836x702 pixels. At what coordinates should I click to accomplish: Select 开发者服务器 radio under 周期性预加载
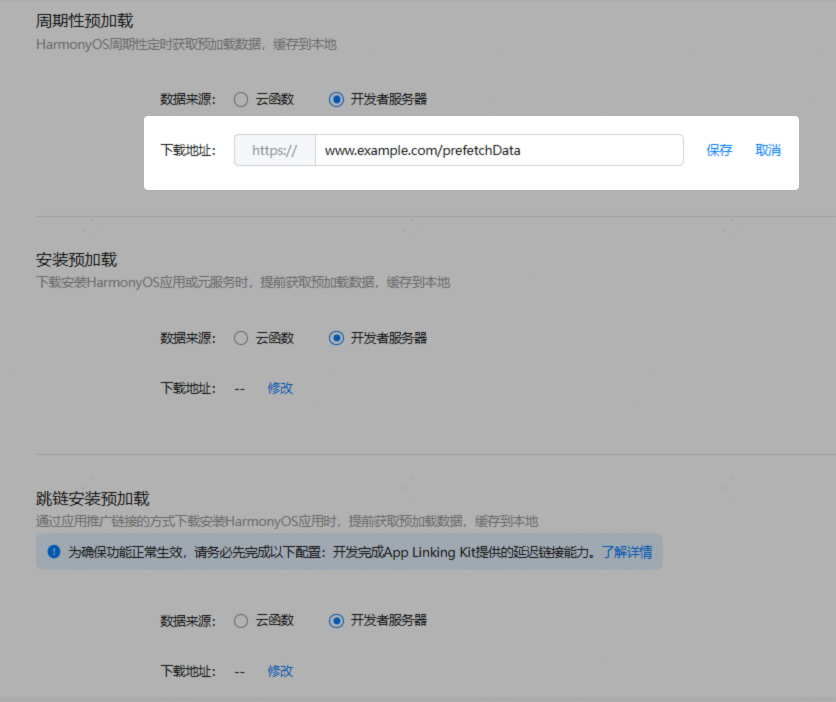pos(336,99)
